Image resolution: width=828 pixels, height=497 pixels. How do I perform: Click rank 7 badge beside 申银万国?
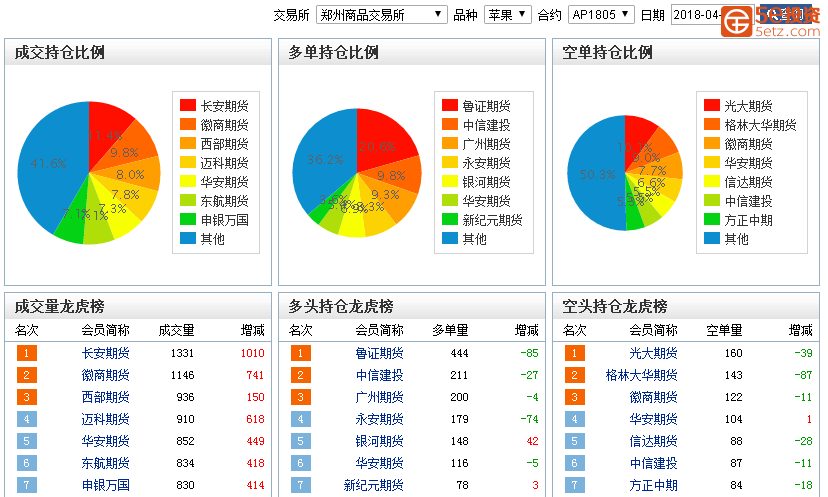click(26, 485)
